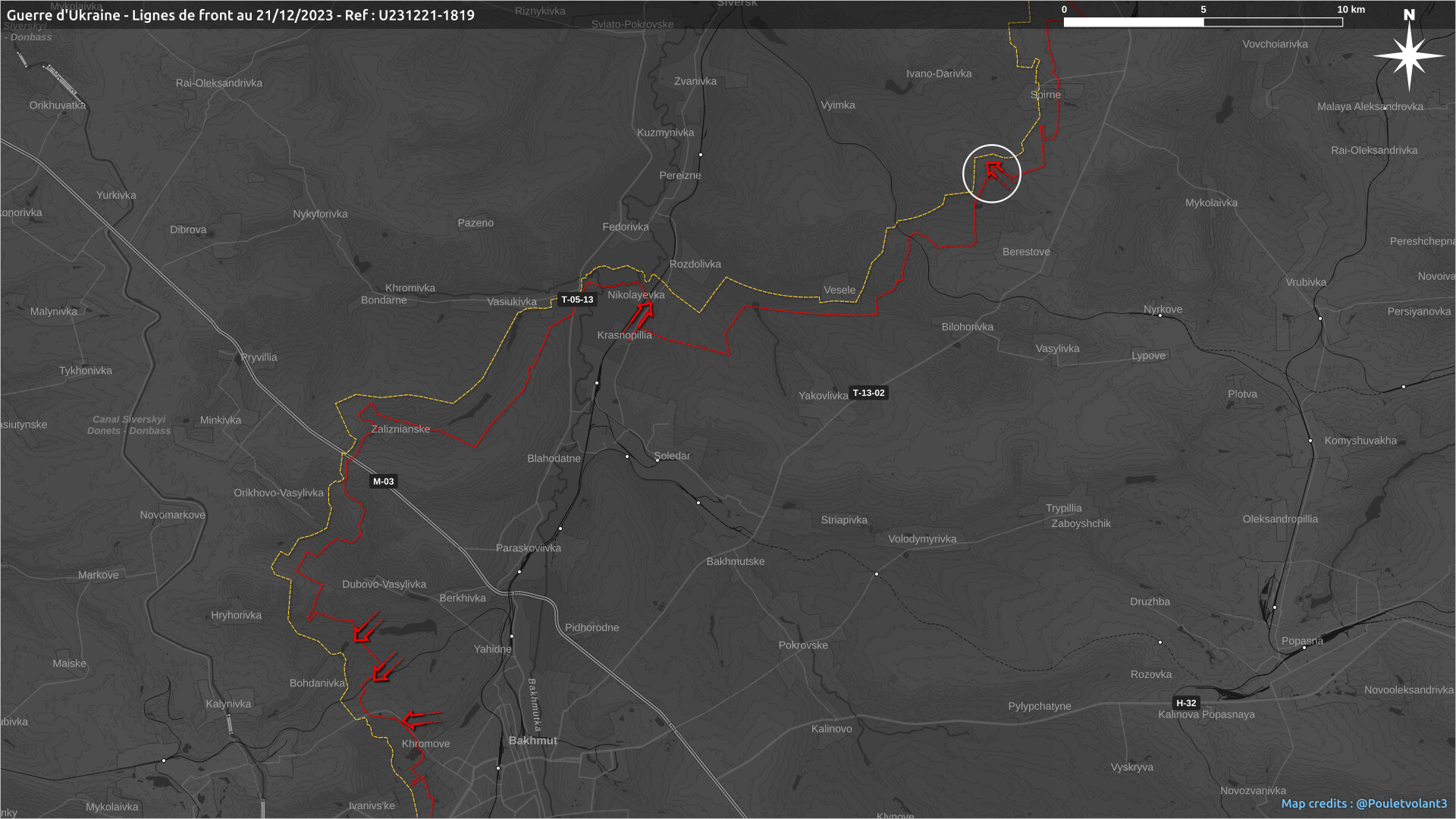Click the north compass star icon
The width and height of the screenshot is (1456, 819).
pos(1409,55)
